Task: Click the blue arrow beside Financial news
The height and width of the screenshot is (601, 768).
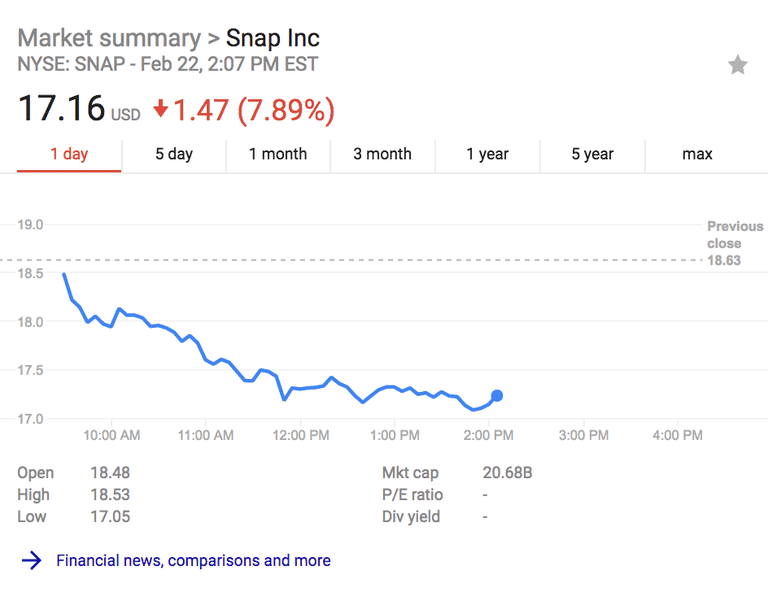Action: click(32, 560)
